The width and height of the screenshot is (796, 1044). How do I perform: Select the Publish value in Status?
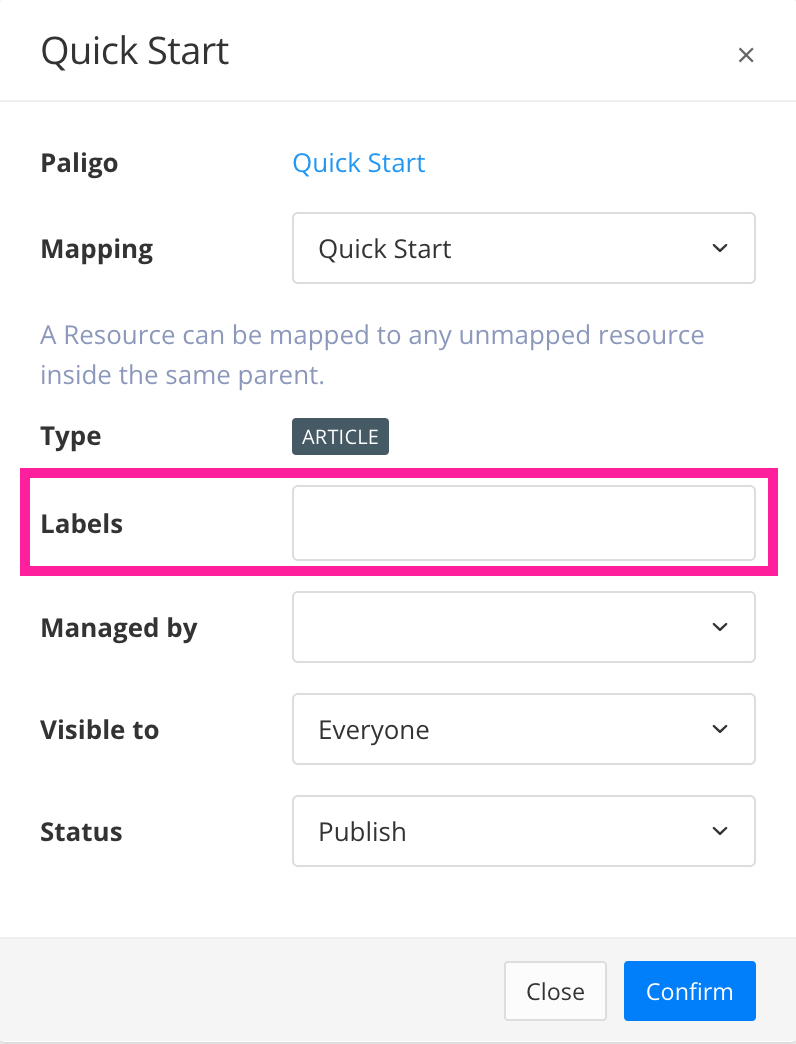coord(361,831)
